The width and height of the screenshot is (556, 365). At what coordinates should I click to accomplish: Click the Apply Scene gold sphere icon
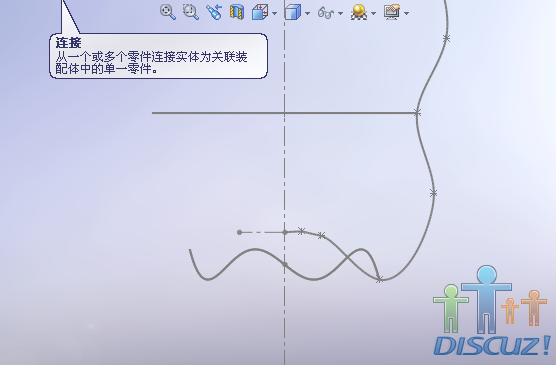359,12
